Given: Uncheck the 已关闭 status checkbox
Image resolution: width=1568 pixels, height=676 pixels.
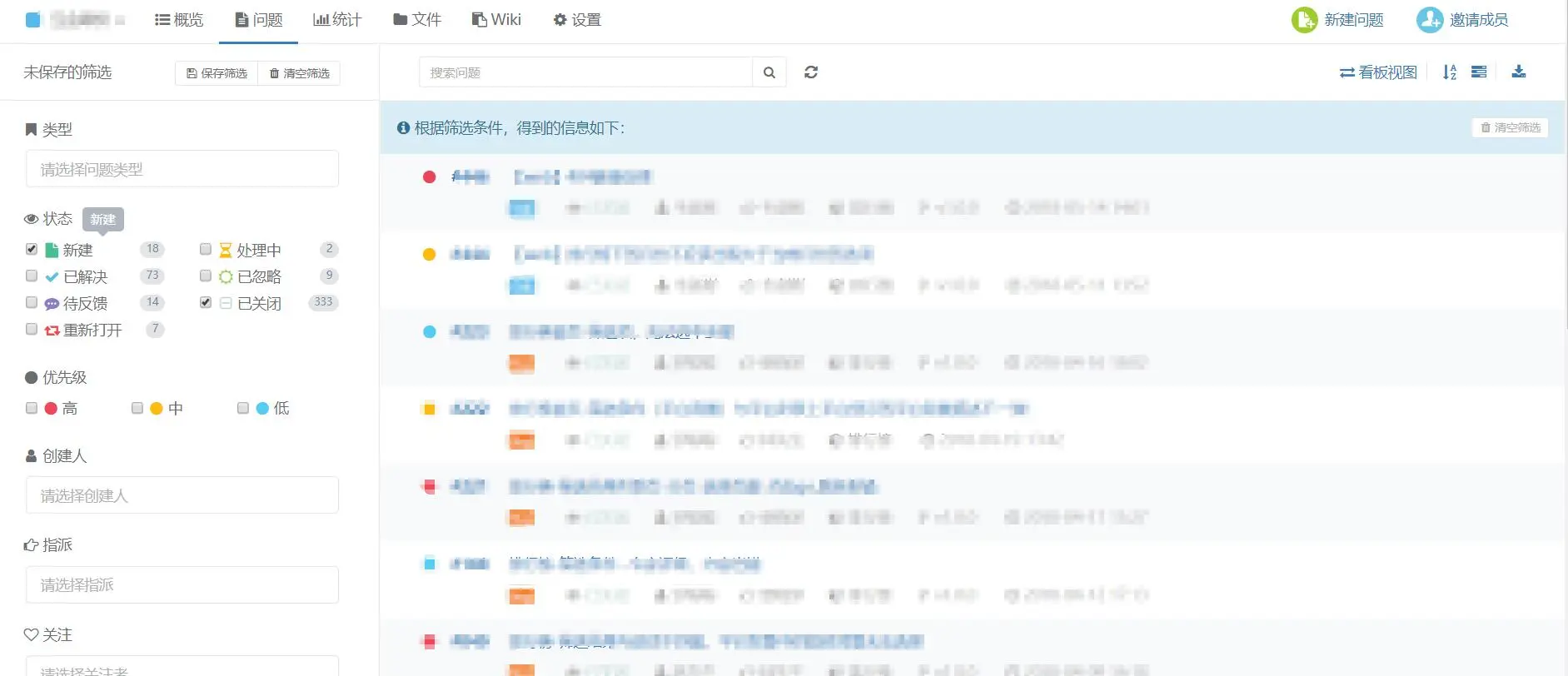Looking at the screenshot, I should [206, 302].
